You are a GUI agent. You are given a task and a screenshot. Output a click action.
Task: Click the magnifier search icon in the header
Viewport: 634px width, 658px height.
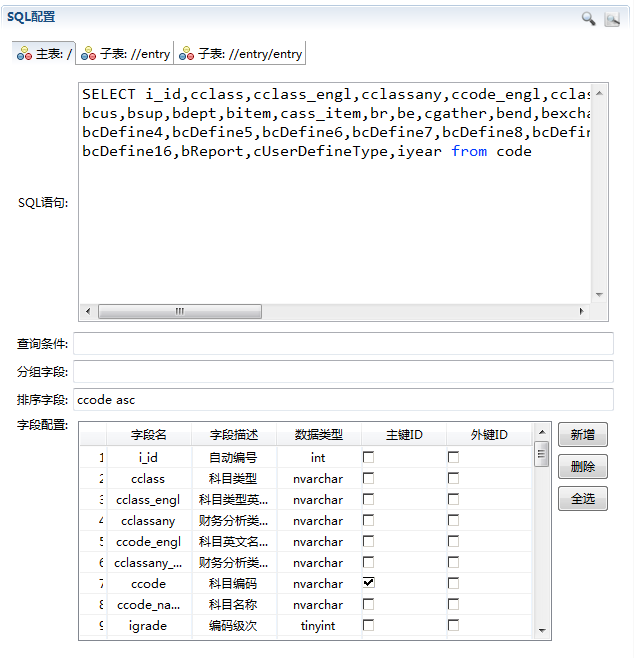click(x=588, y=18)
